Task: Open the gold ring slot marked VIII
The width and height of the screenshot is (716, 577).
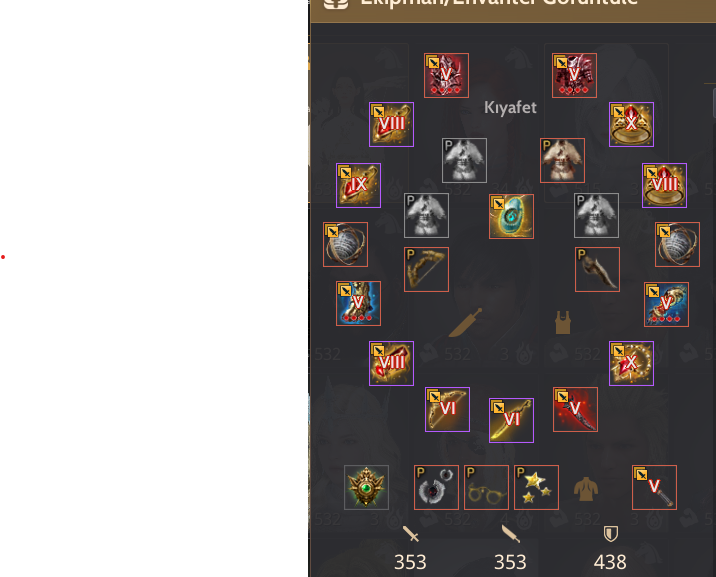Action: coord(664,185)
